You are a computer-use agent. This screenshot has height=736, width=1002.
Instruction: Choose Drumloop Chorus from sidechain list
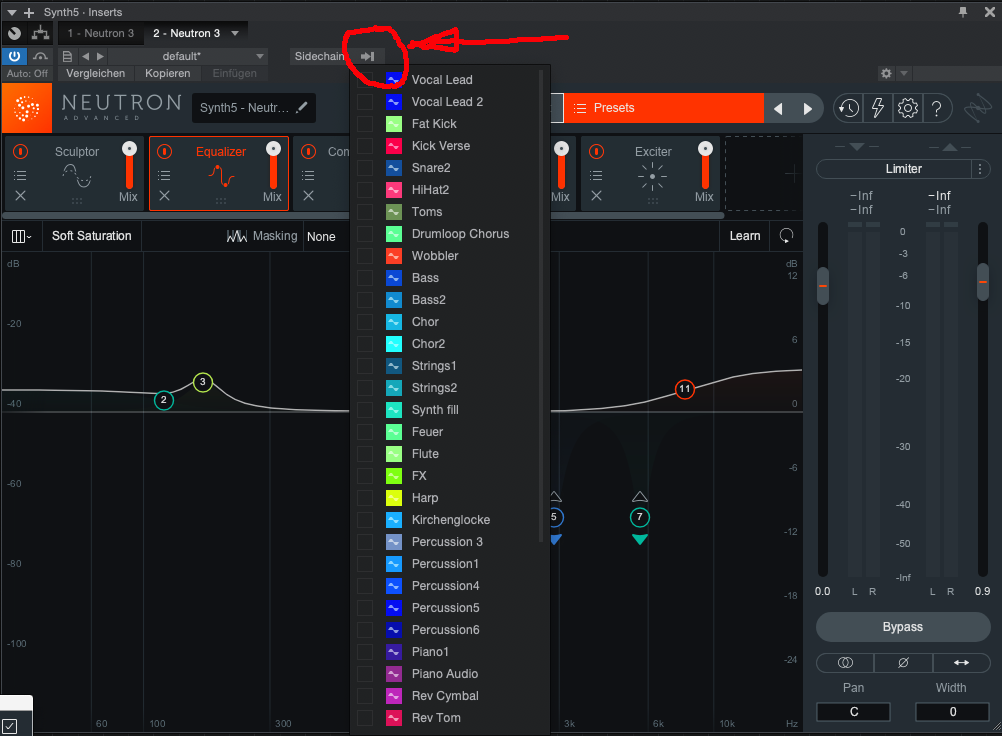click(460, 234)
